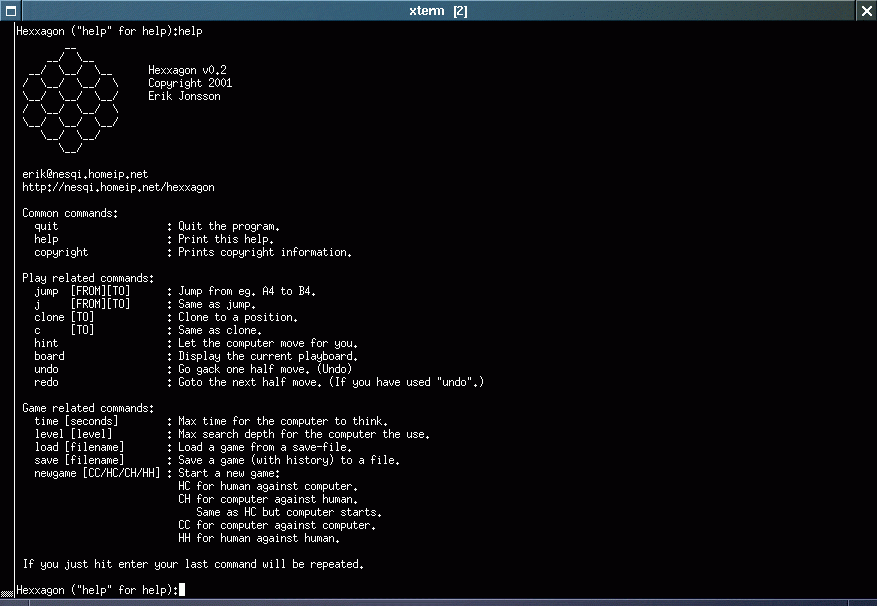Click the "quit" command entry
The image size is (877, 606).
coord(46,226)
